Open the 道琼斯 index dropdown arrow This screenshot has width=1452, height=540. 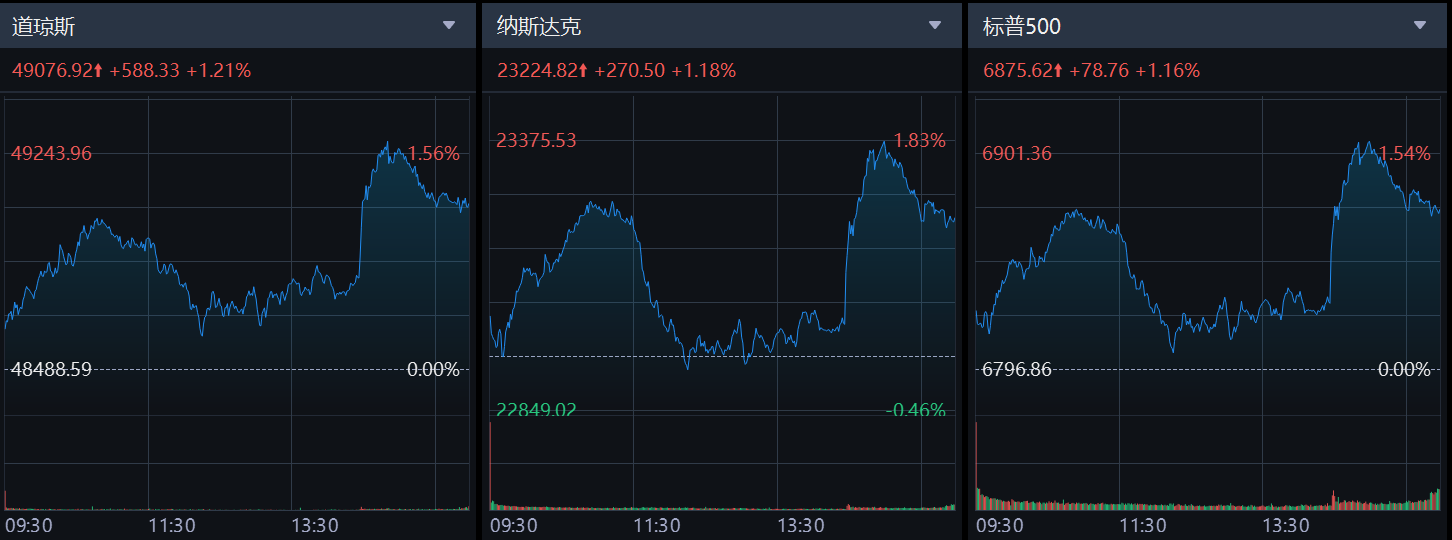449,26
